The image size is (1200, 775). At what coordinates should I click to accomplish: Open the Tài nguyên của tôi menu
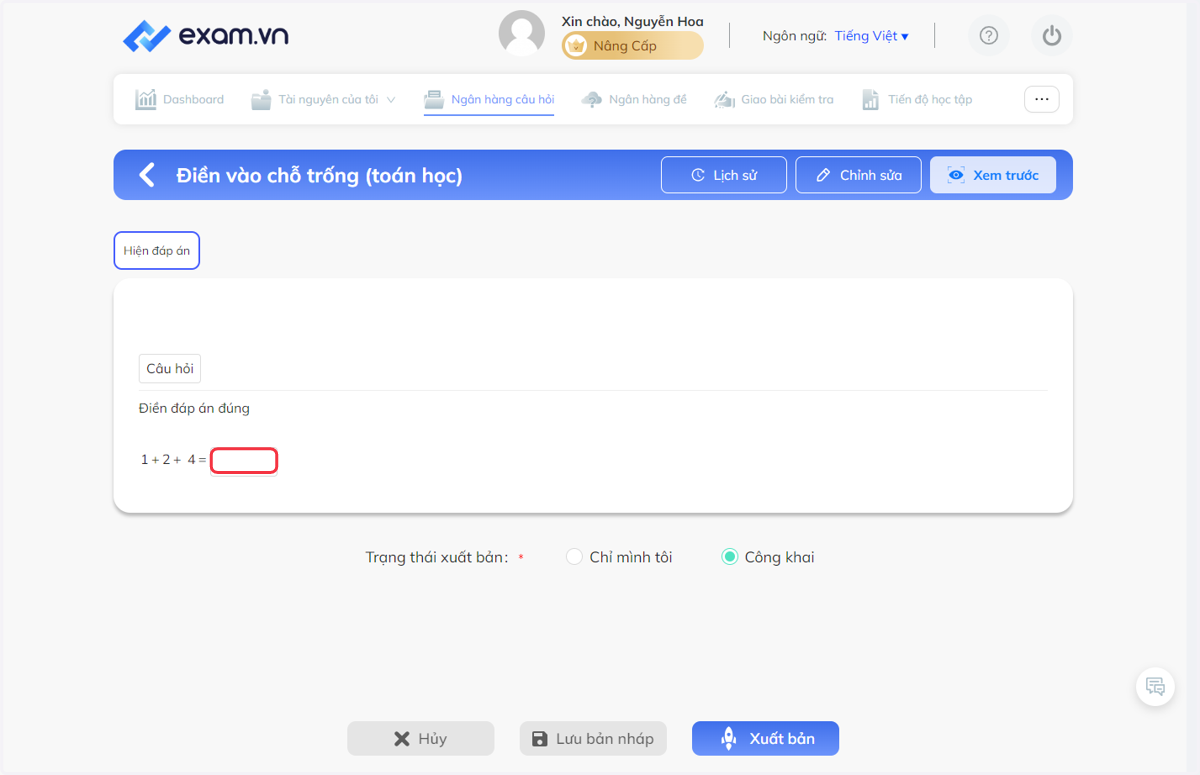click(x=324, y=99)
